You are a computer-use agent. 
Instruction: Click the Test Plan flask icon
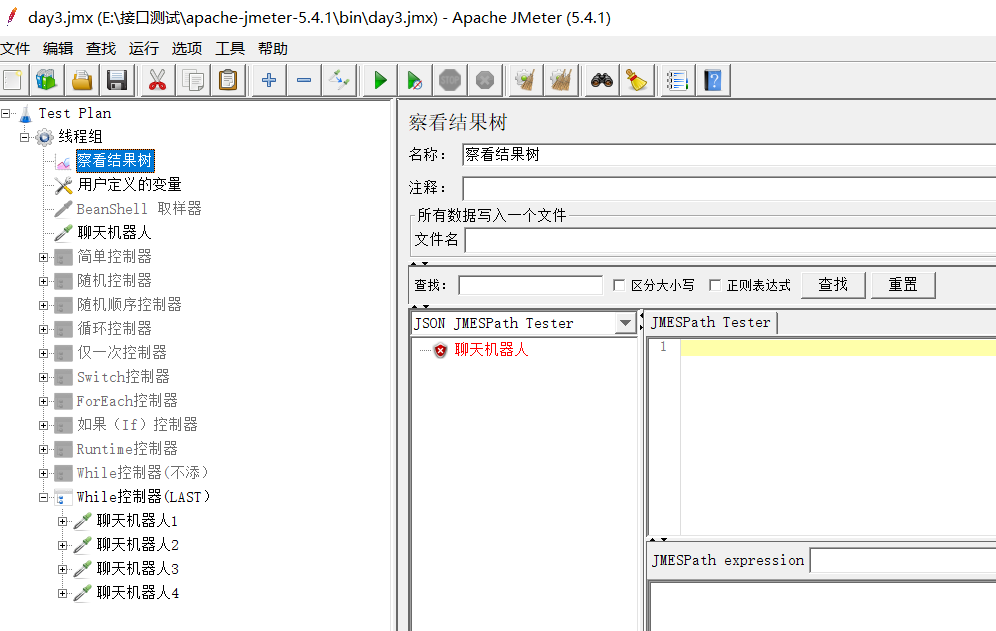point(25,114)
